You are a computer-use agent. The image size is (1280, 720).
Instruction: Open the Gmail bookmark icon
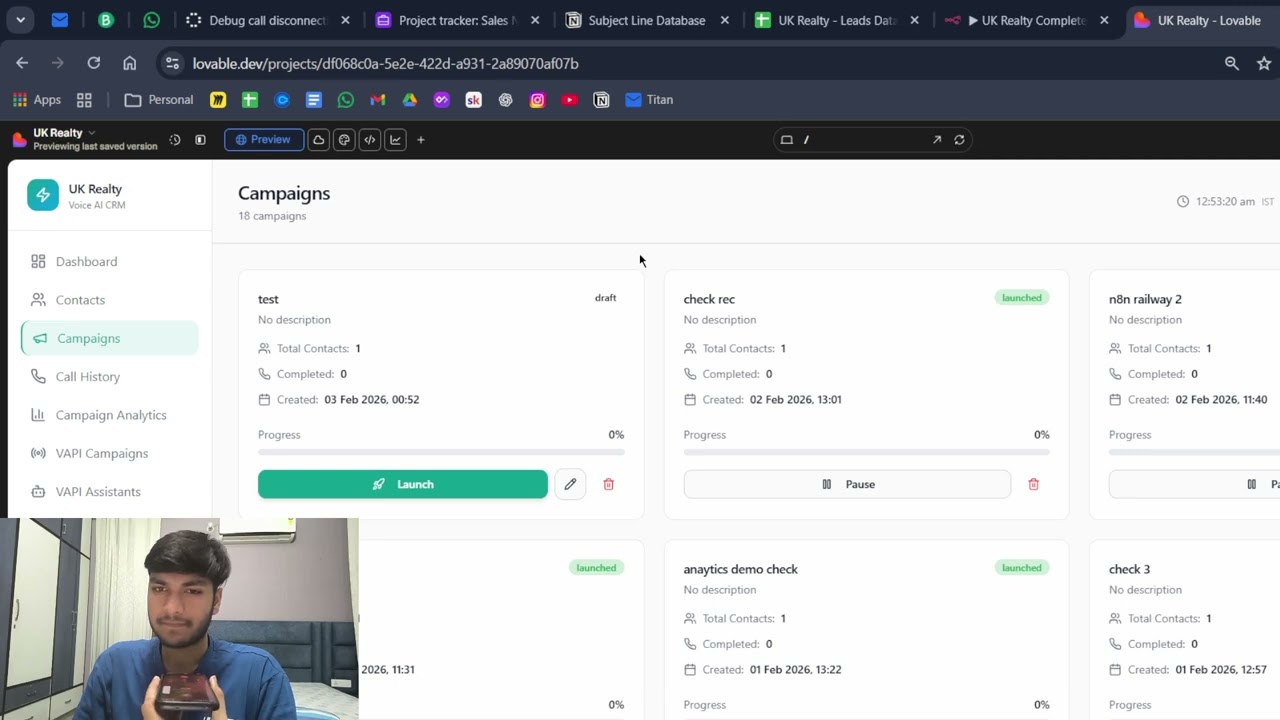[378, 100]
